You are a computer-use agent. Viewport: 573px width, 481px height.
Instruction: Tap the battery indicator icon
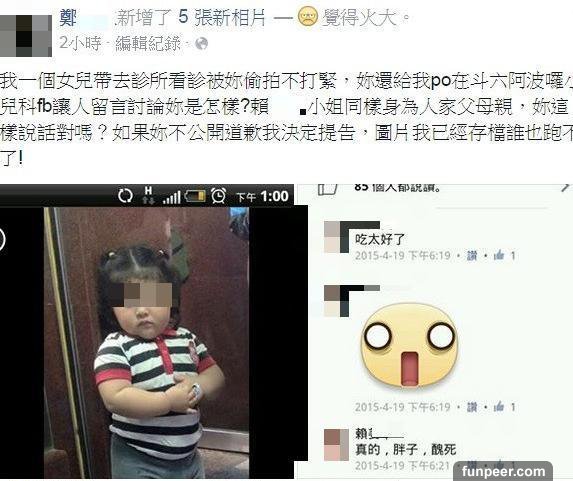(x=195, y=196)
